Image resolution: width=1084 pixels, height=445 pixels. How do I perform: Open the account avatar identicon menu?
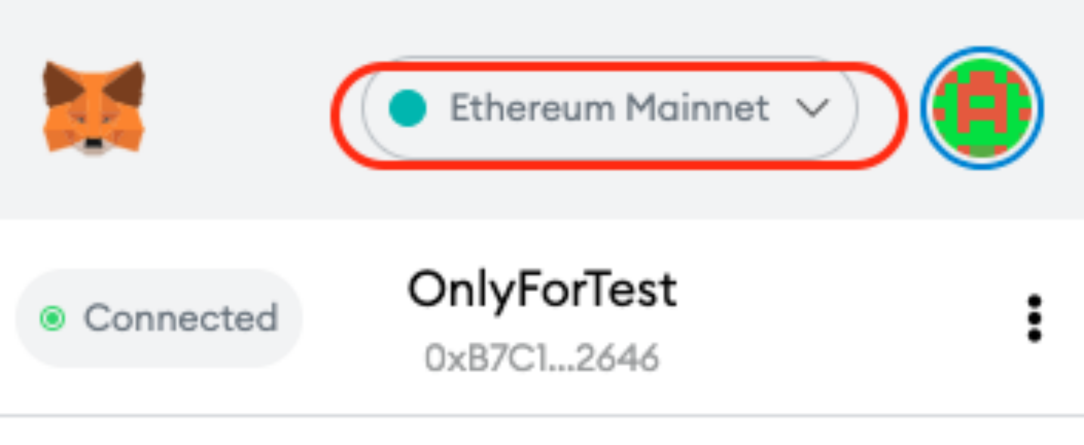981,108
